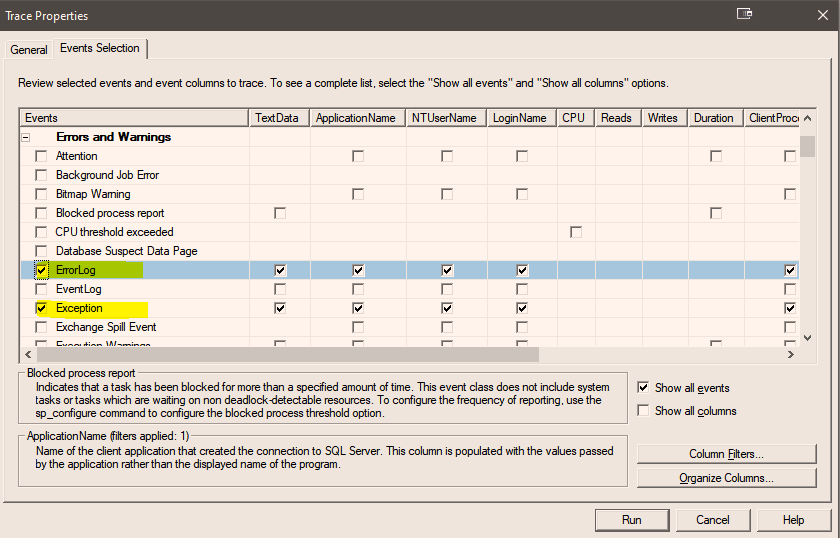The image size is (840, 538).
Task: Click the TextData column header
Action: (x=280, y=118)
